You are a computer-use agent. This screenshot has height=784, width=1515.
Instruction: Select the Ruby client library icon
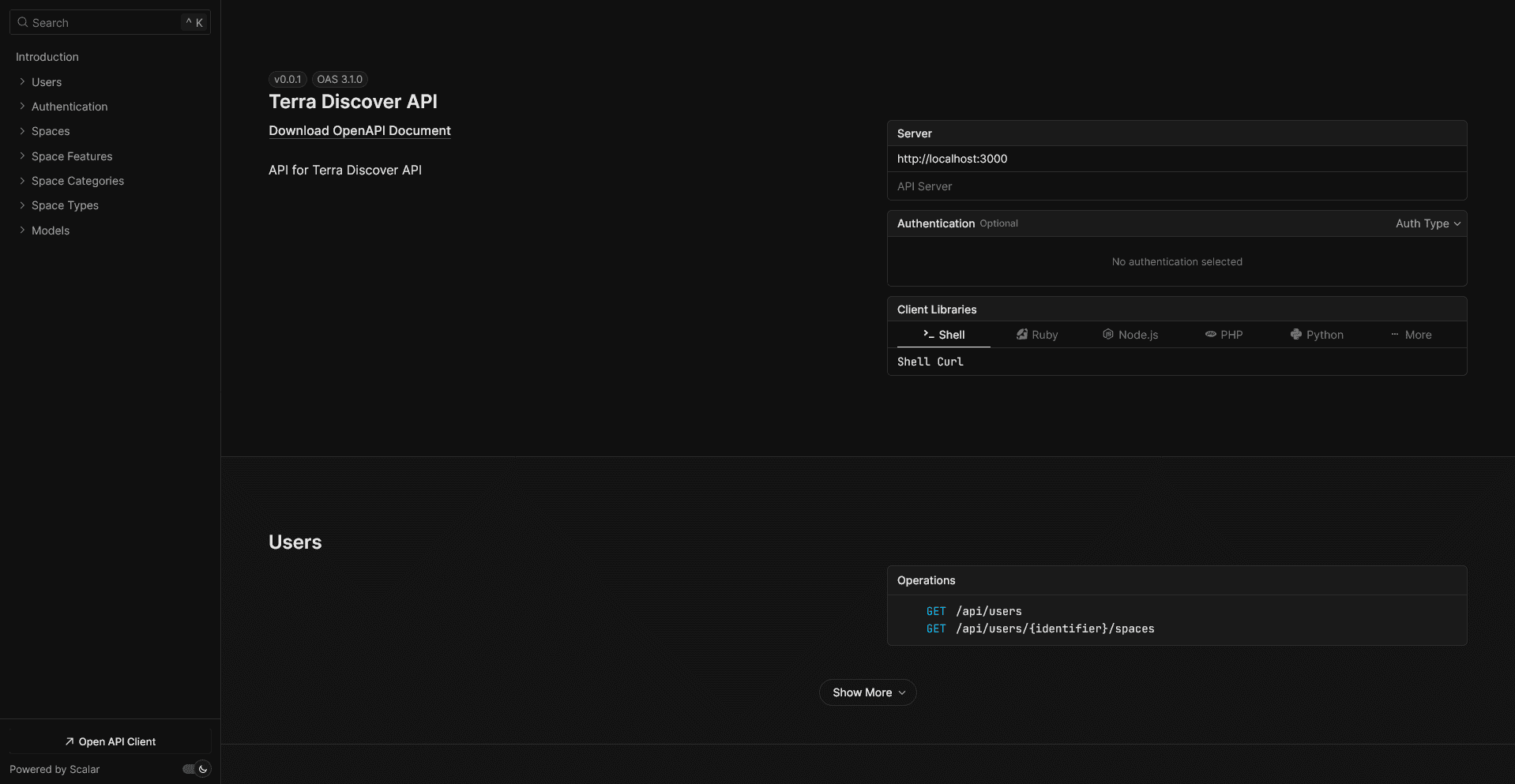[1022, 335]
